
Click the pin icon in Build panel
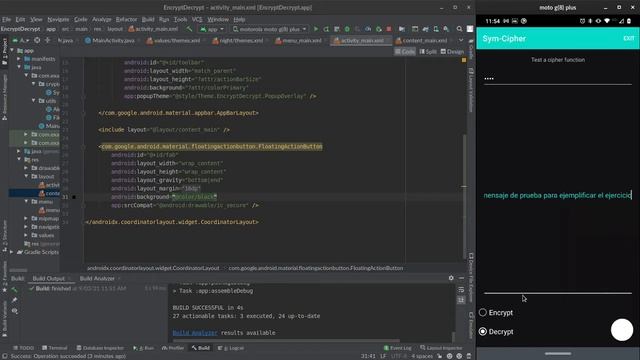[x=14, y=300]
